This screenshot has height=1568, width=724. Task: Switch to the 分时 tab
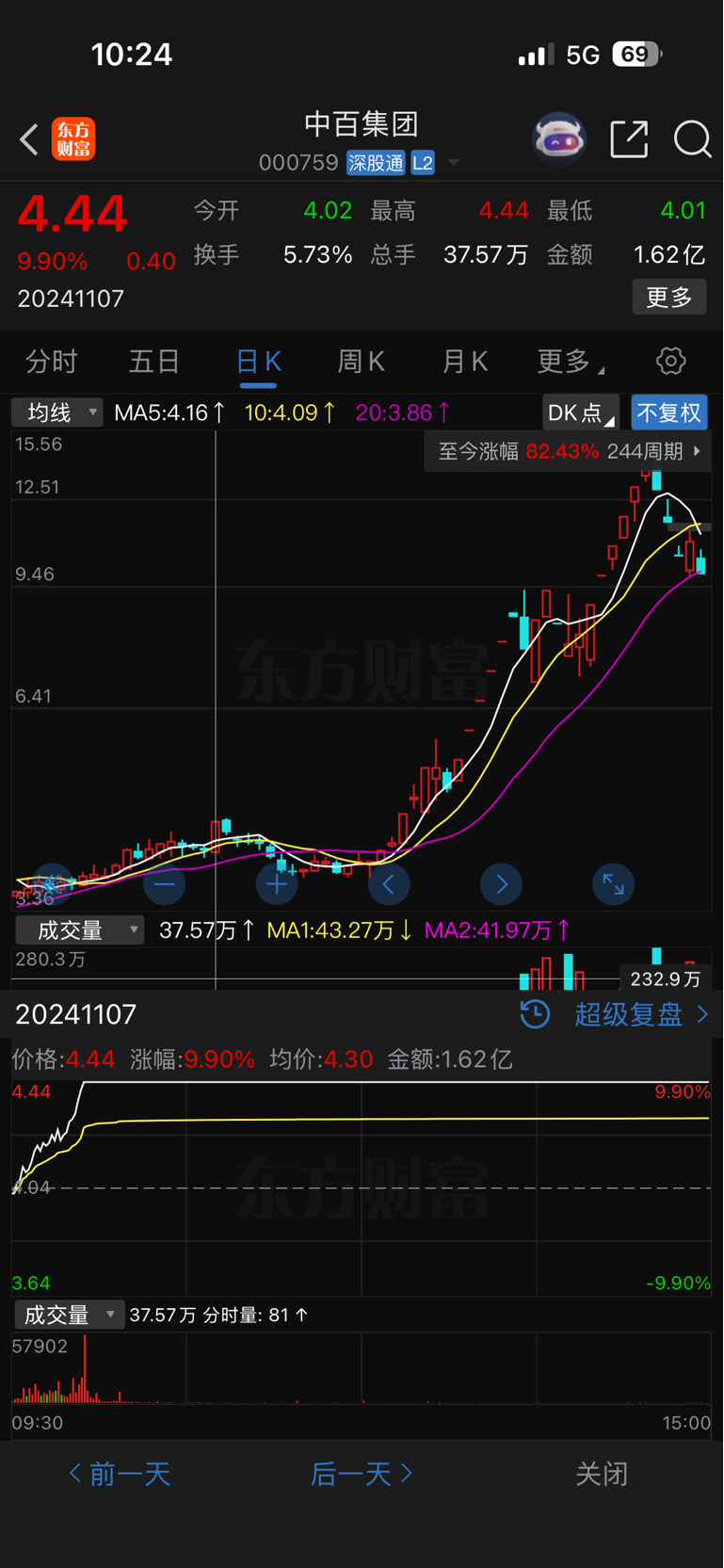point(52,361)
